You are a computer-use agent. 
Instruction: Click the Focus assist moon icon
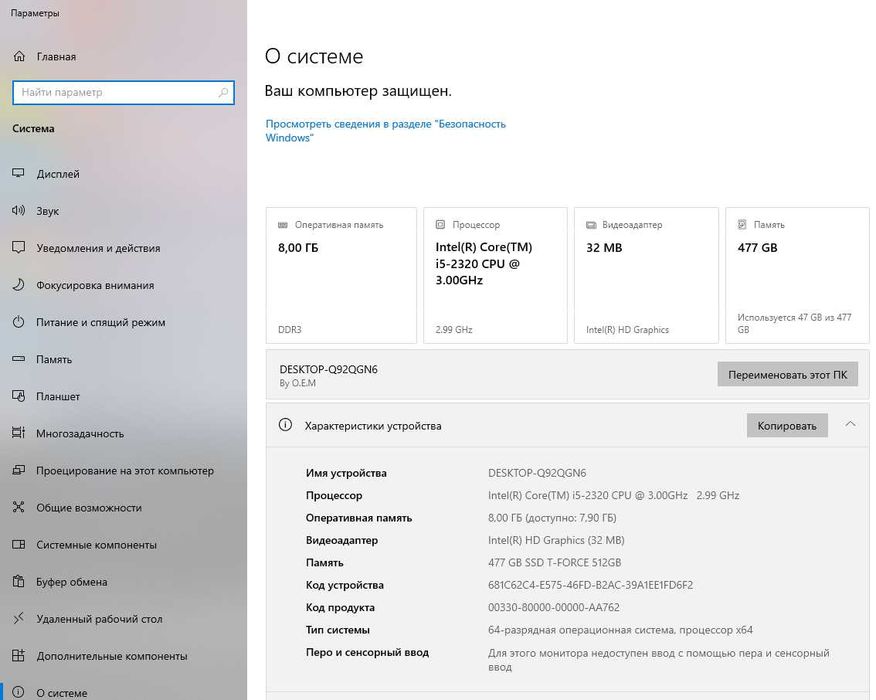pos(18,285)
